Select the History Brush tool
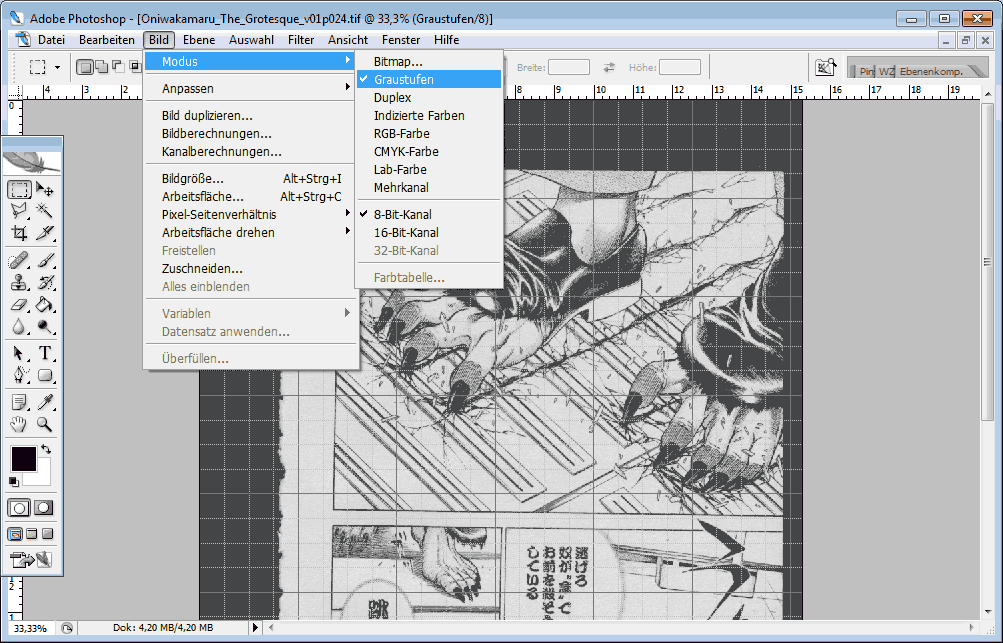Viewport: 1003px width, 643px height. pyautogui.click(x=44, y=282)
